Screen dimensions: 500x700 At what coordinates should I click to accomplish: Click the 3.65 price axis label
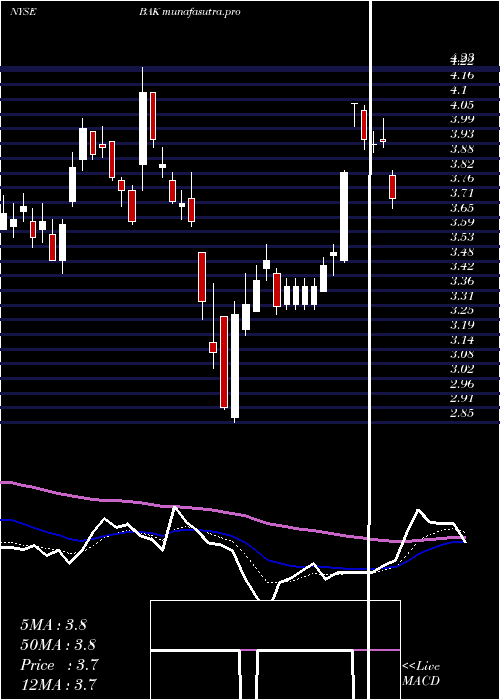462,208
